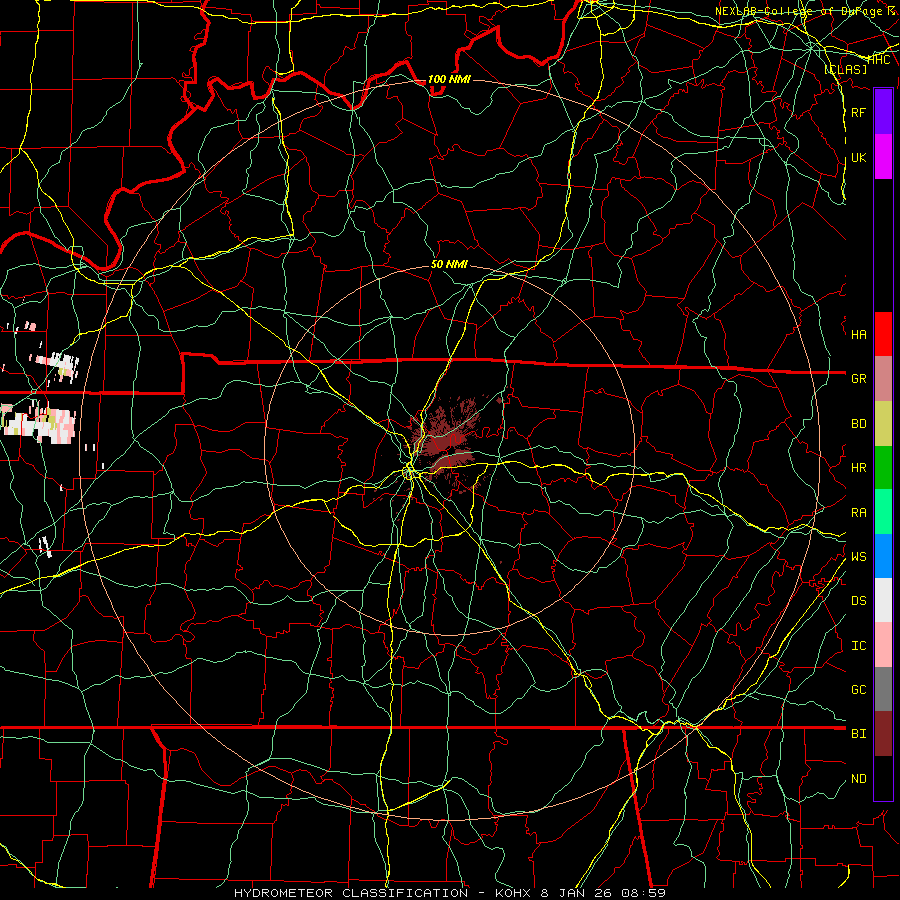Select the "IC" legend label

[x=859, y=646]
